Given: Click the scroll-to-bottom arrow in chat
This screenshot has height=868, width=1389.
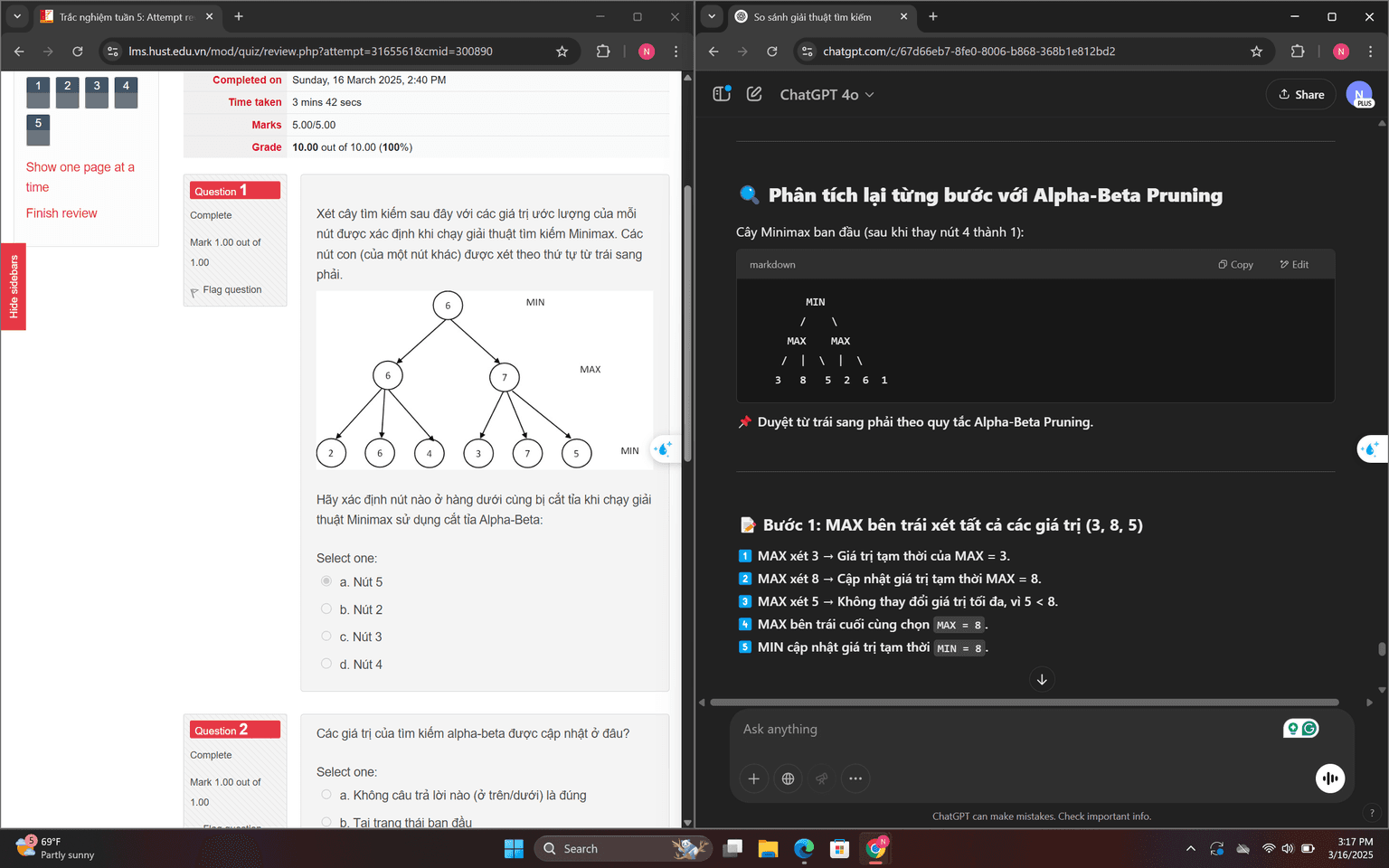Looking at the screenshot, I should (1042, 680).
